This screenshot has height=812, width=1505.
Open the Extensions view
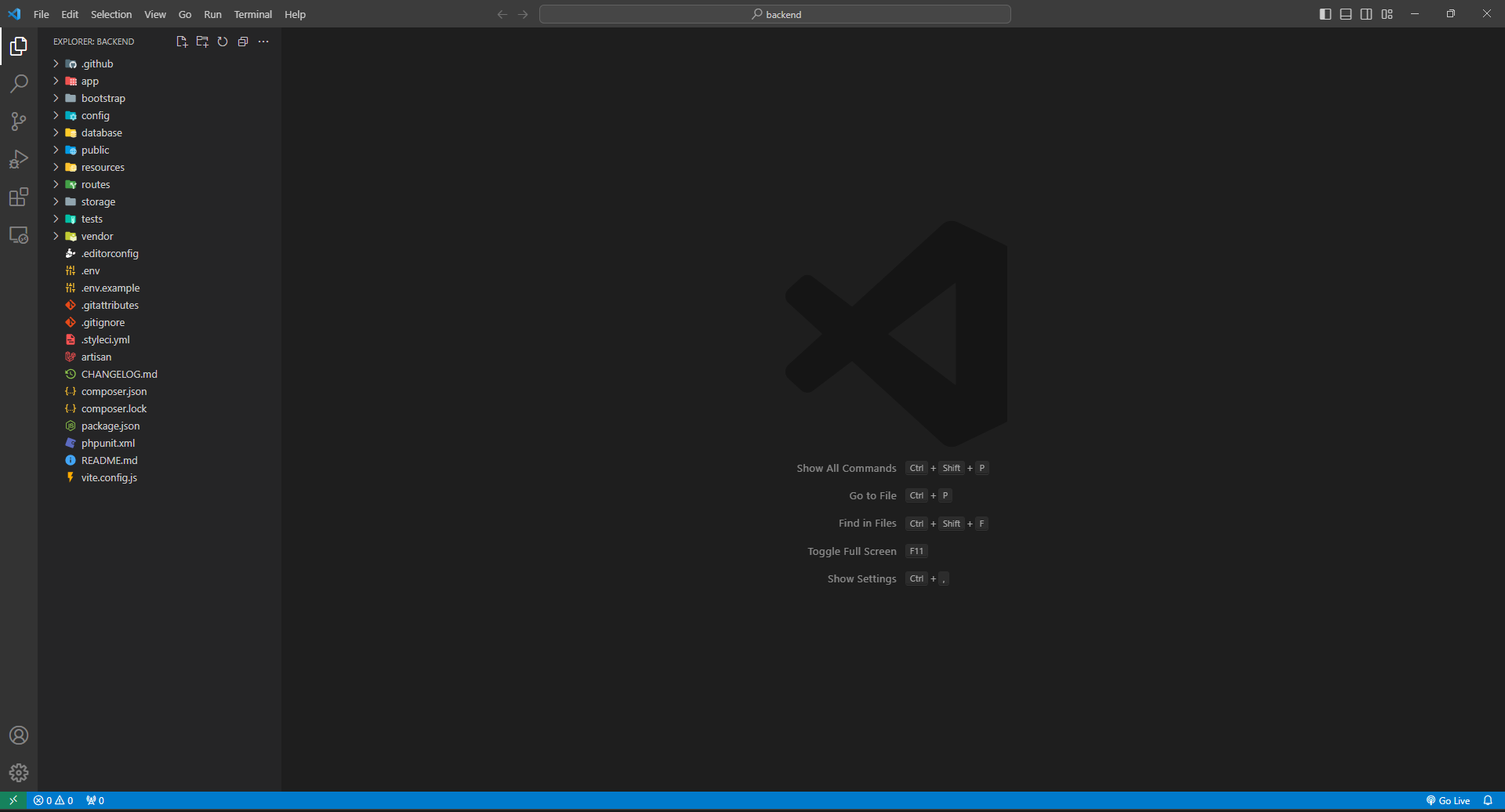pyautogui.click(x=19, y=197)
